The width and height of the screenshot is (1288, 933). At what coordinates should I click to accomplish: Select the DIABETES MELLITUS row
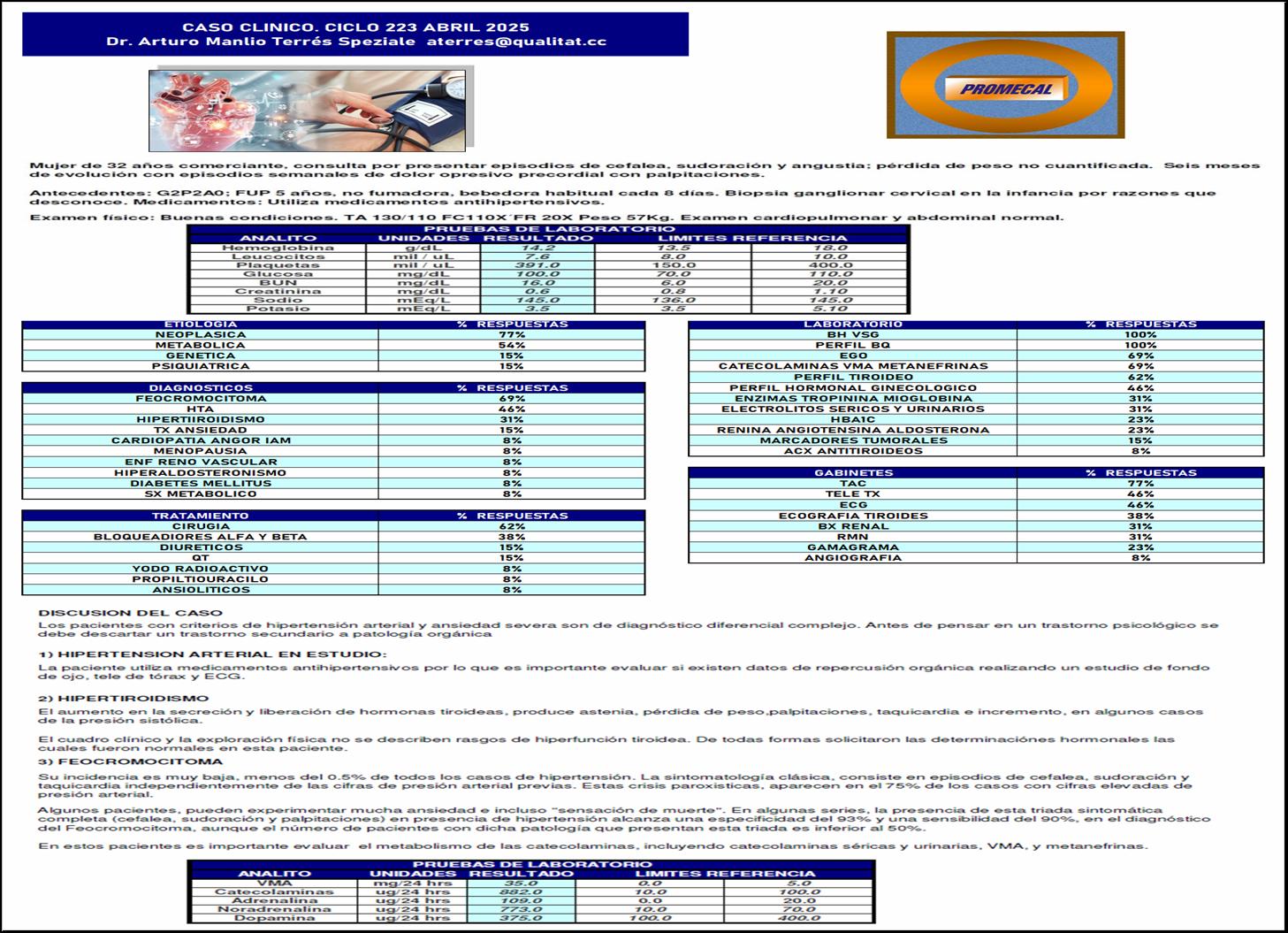coord(333,484)
